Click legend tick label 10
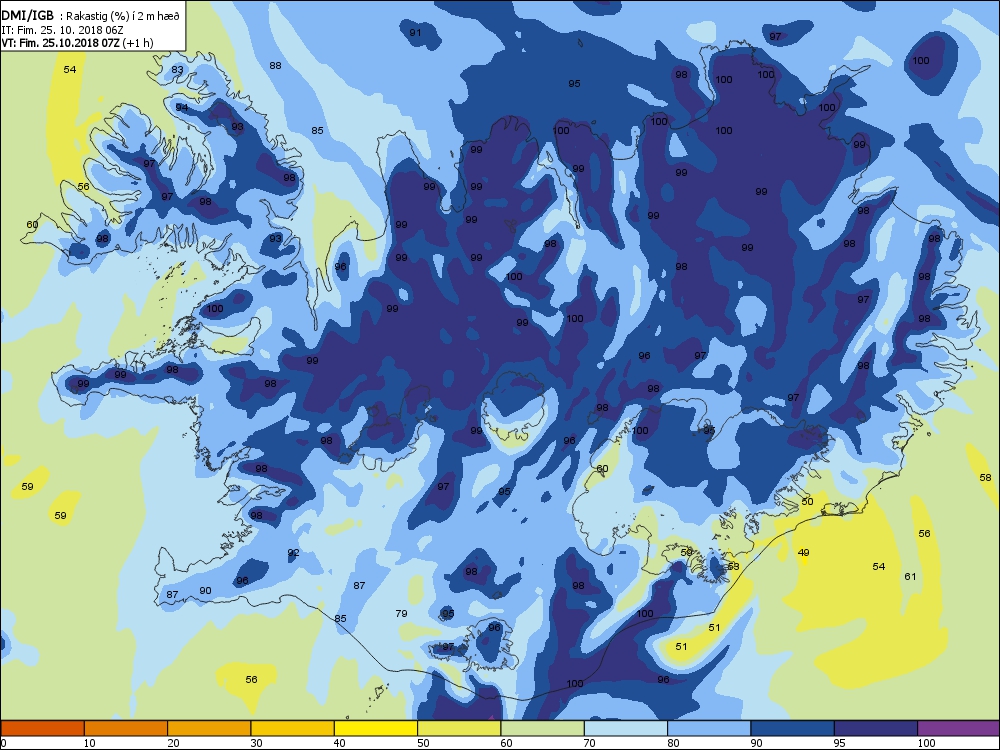 (89, 743)
